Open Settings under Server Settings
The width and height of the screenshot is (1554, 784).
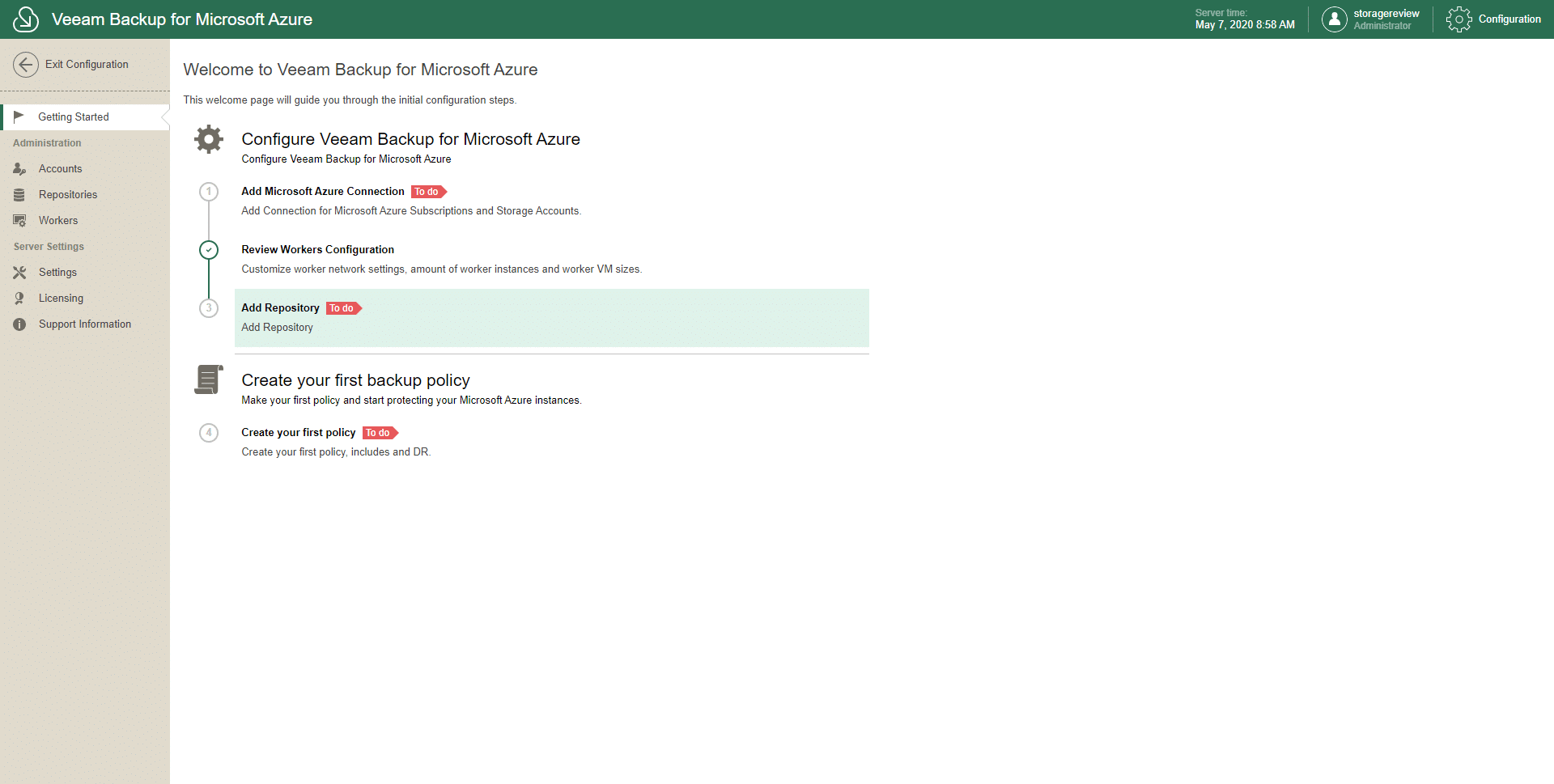[57, 272]
